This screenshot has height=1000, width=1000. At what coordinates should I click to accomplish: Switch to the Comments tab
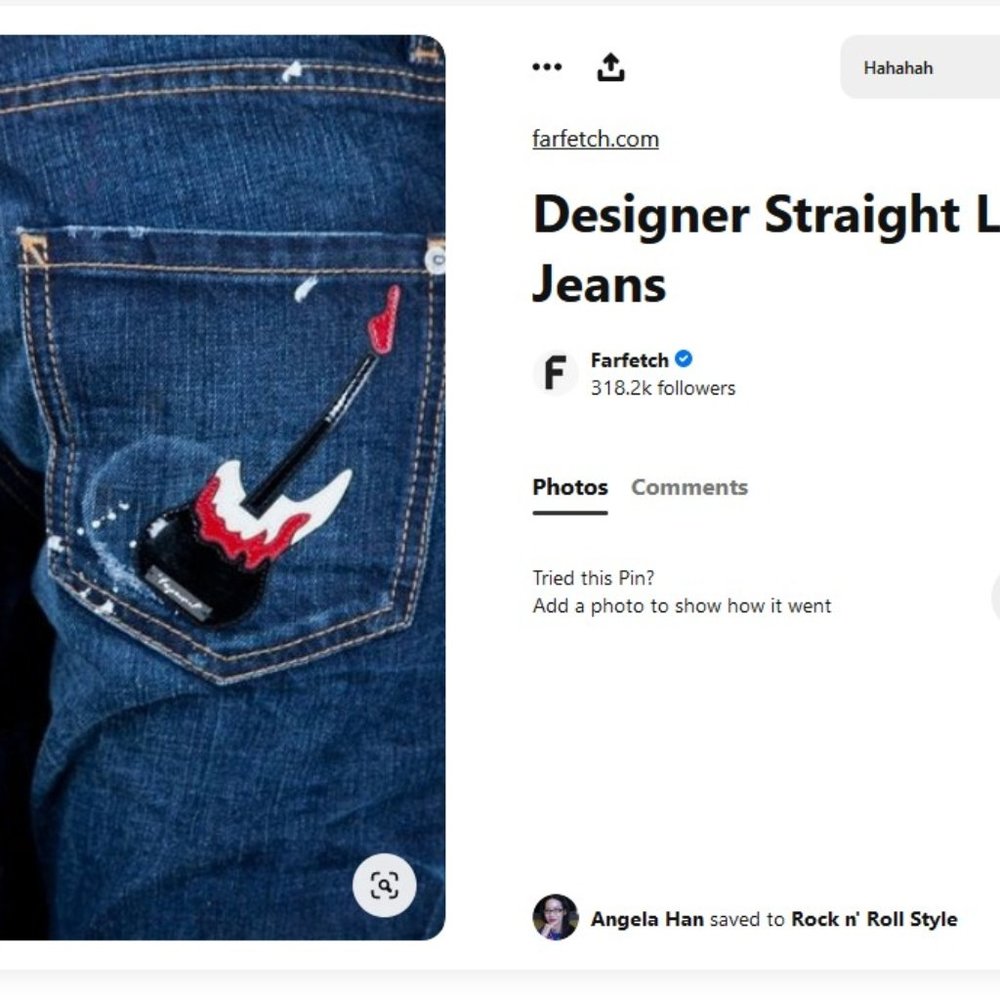pos(689,487)
